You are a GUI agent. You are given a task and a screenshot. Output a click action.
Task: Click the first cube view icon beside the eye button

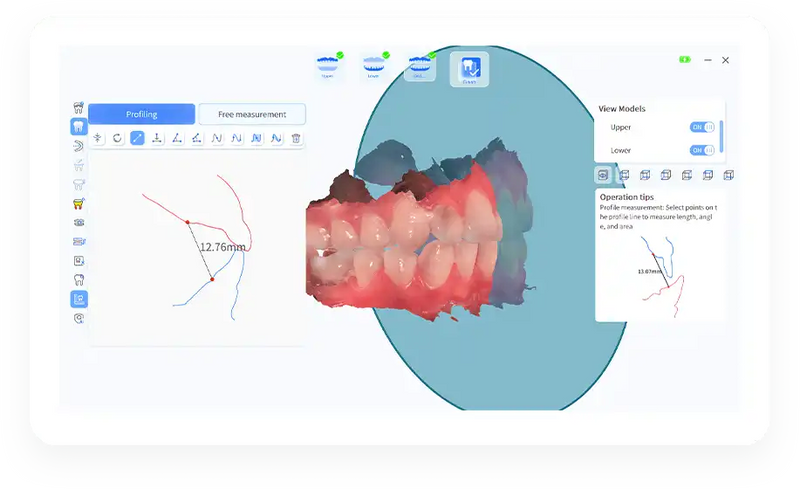coord(624,175)
